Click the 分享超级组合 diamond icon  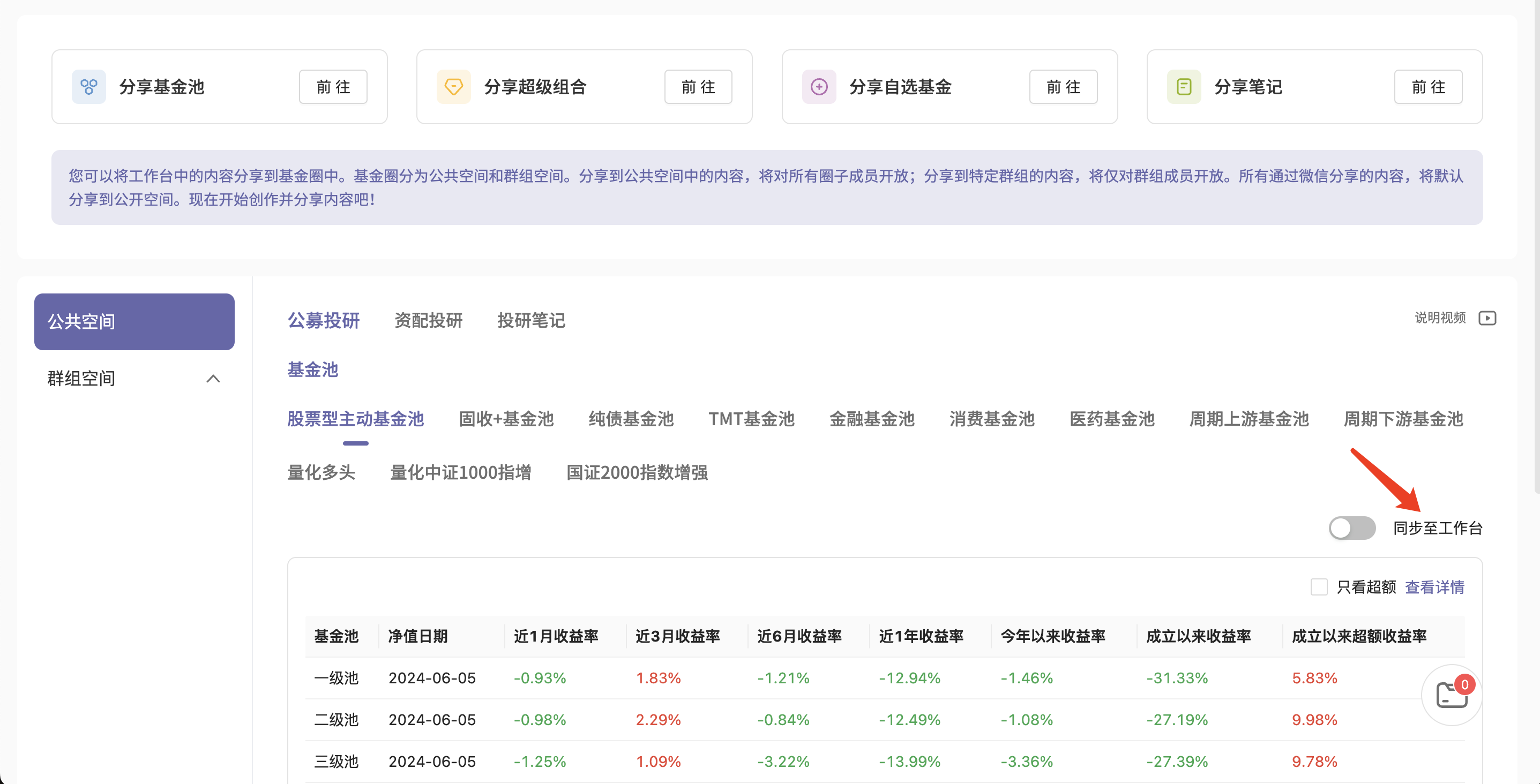(454, 87)
